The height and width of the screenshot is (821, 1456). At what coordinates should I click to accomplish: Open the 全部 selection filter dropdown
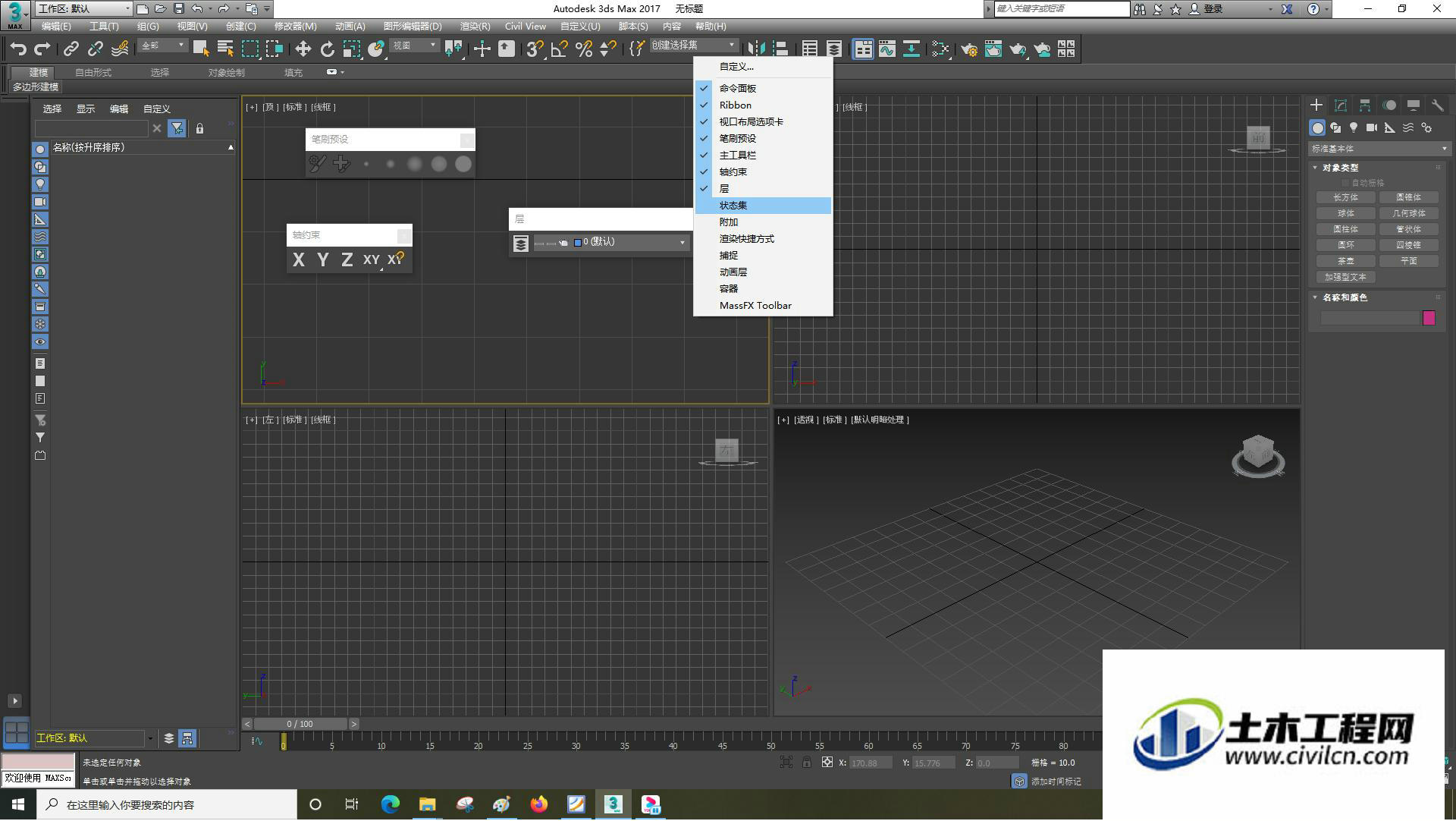pyautogui.click(x=163, y=46)
